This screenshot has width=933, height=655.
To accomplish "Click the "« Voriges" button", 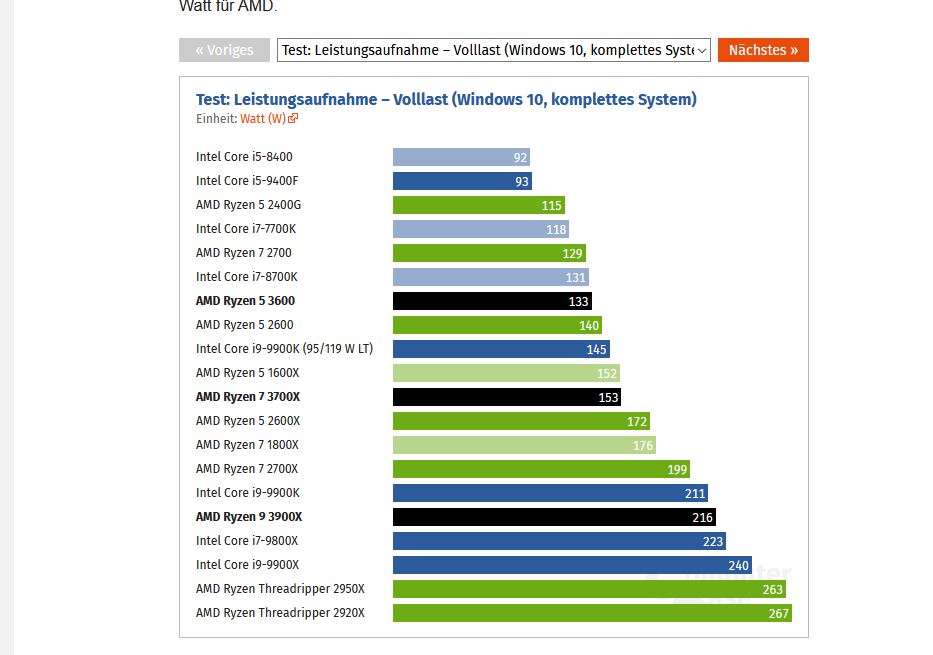I will click(x=224, y=50).
